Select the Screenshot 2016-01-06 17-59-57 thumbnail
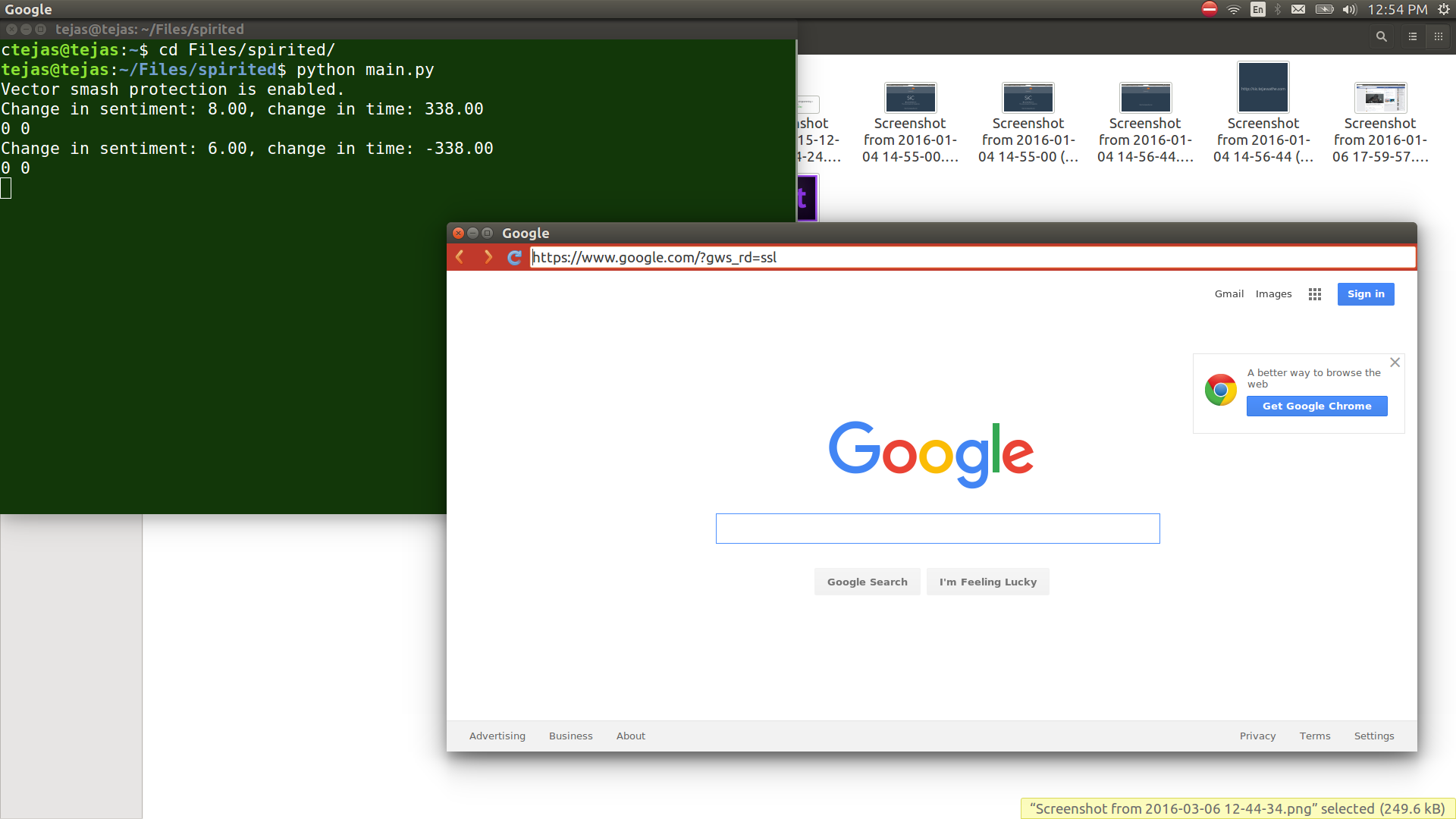 point(1380,99)
